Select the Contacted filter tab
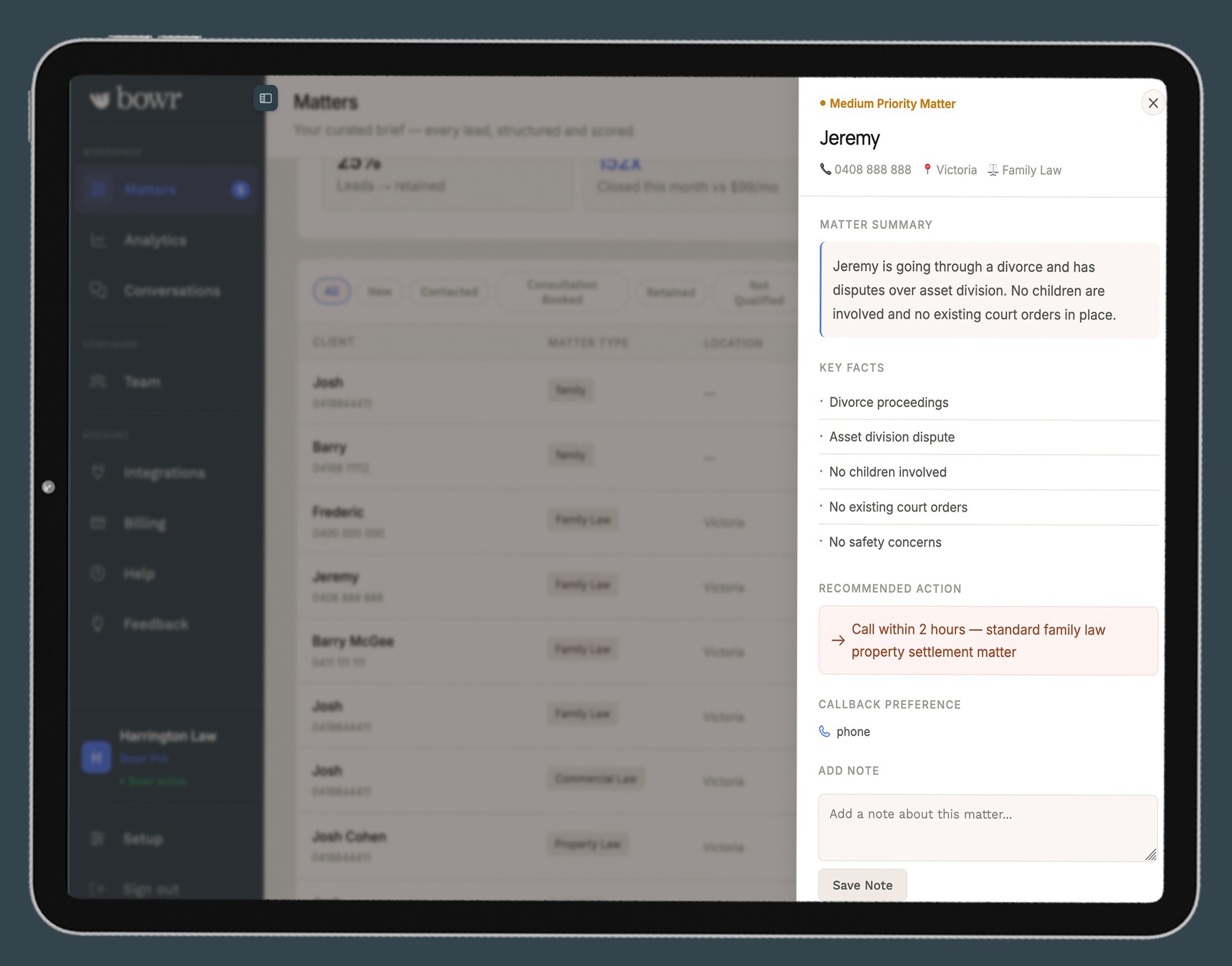1232x966 pixels. click(449, 291)
